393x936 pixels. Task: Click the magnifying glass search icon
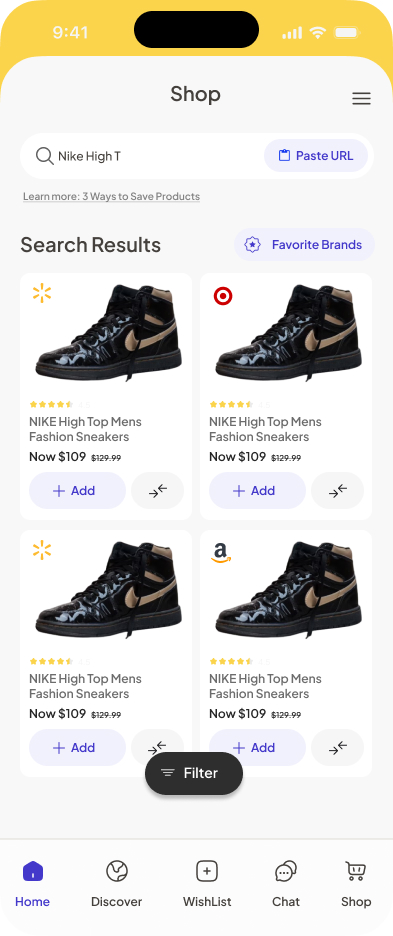44,156
